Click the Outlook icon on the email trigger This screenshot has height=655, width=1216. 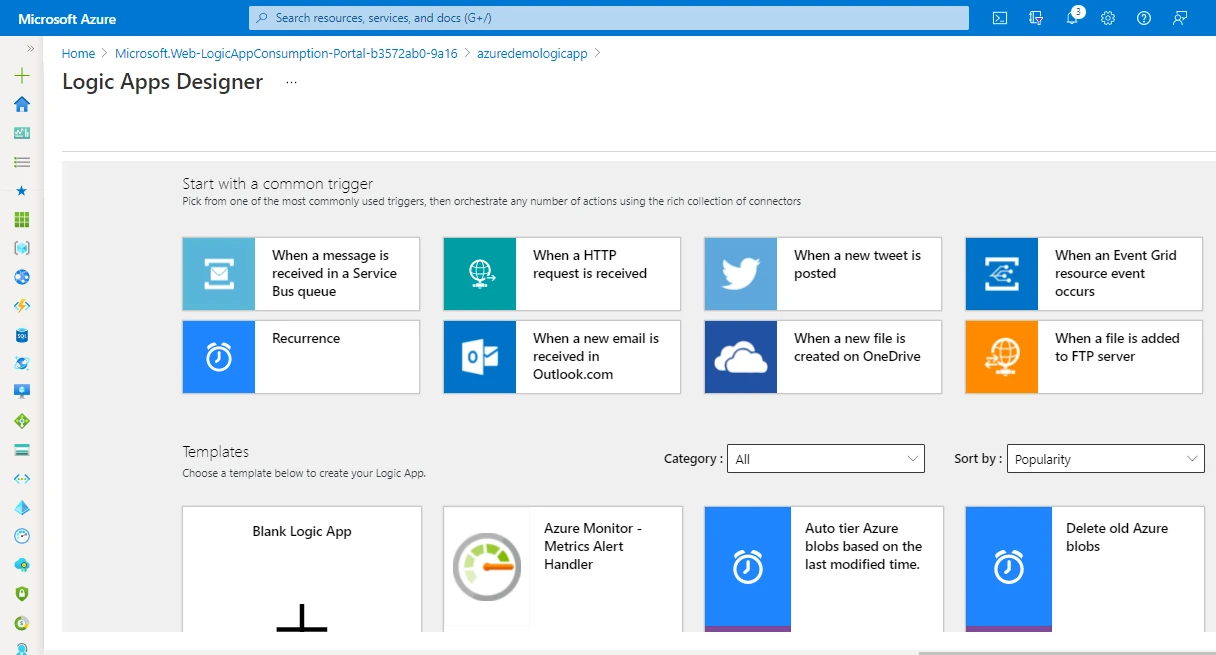(479, 357)
